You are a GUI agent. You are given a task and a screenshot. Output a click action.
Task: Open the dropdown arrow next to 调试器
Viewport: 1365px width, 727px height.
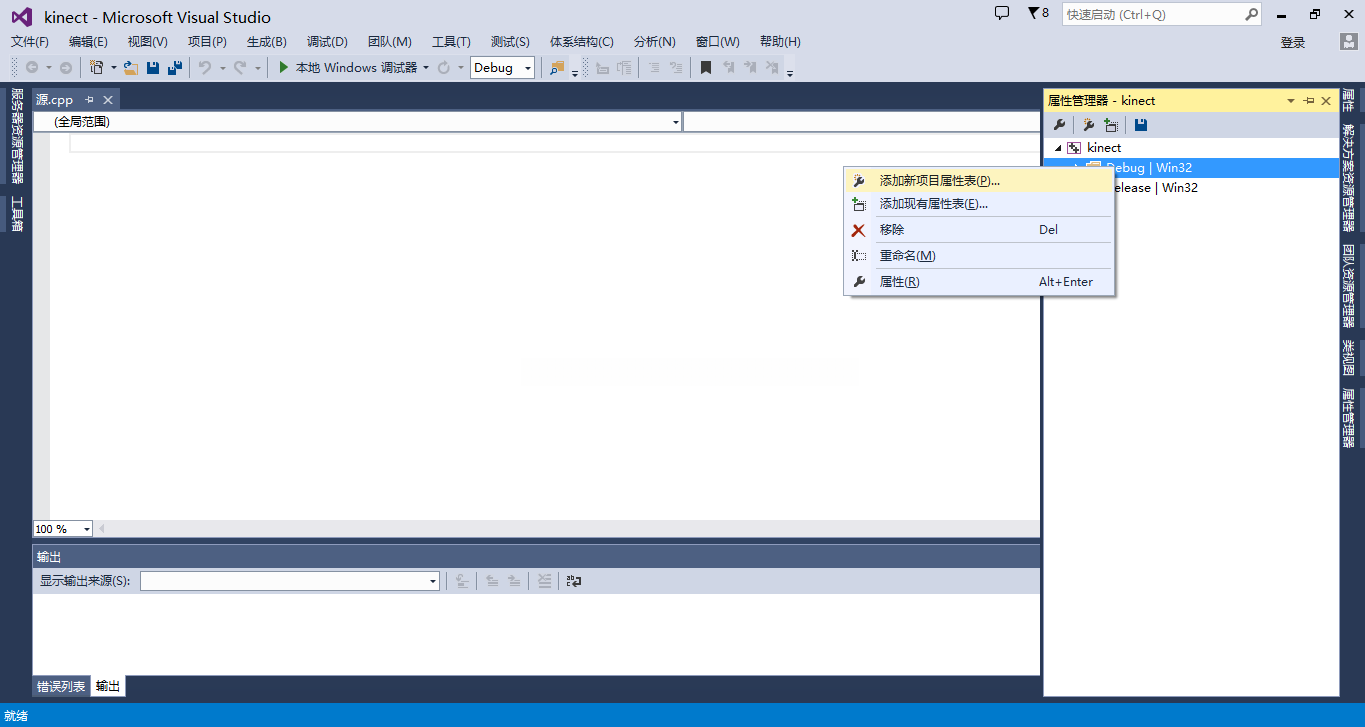point(426,68)
